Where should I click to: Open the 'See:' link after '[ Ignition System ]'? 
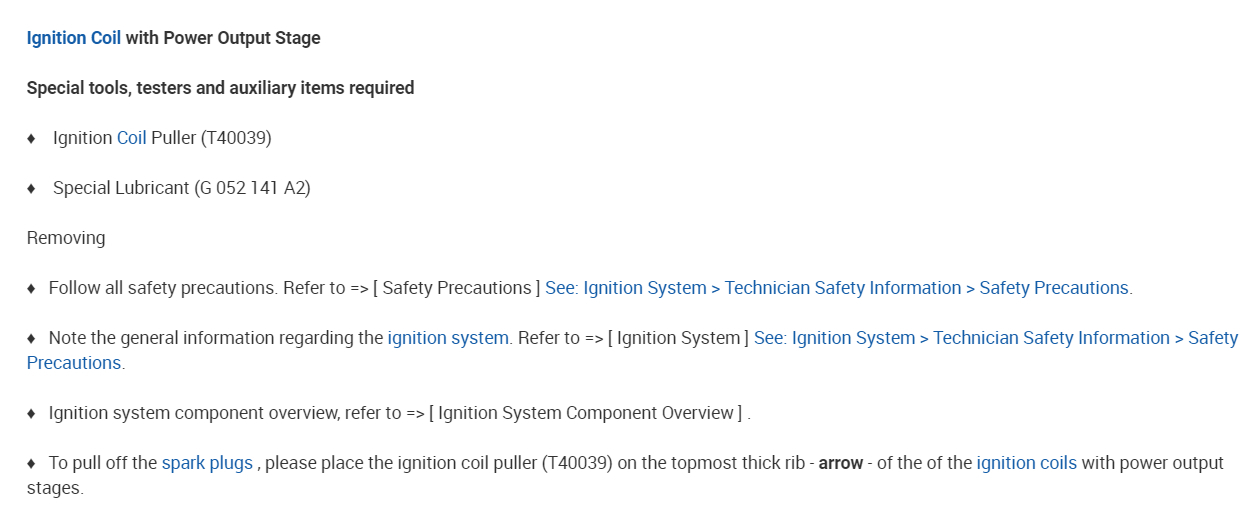[995, 338]
